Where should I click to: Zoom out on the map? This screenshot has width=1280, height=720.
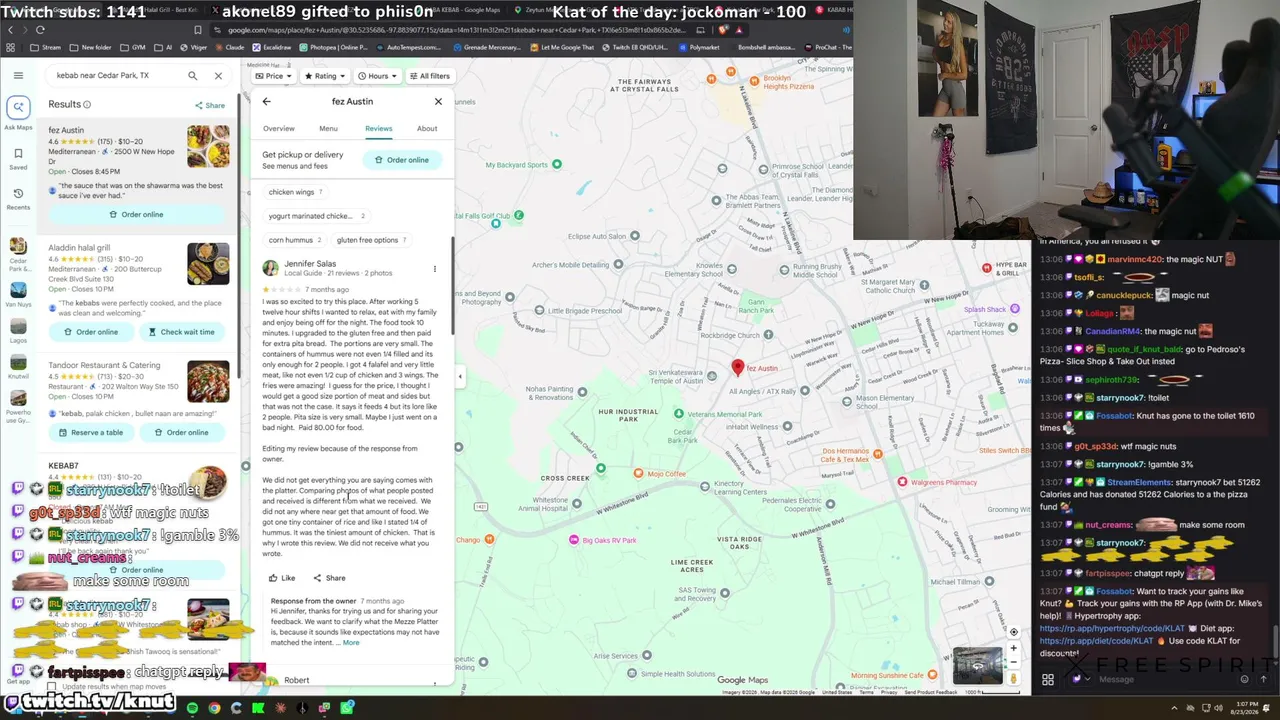1013,661
